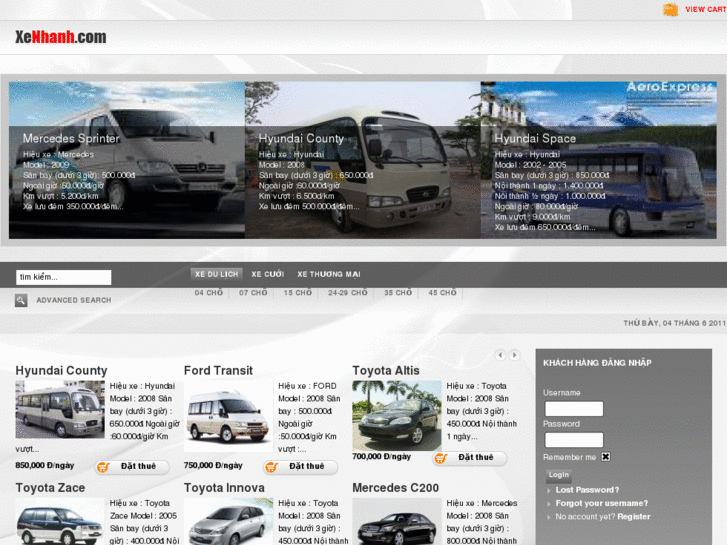This screenshot has height=545, width=727.
Task: Choose the 45 Chỗ submenu
Action: click(x=442, y=293)
